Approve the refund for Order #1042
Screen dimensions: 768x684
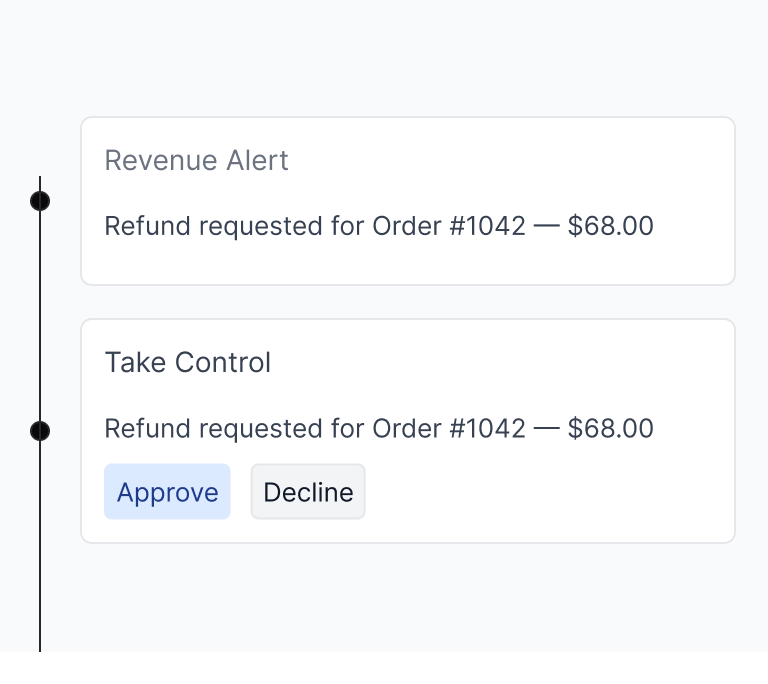pos(167,491)
